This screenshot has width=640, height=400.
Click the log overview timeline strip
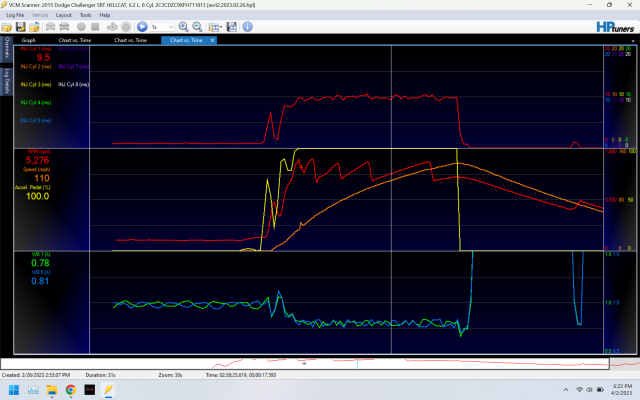coord(320,362)
